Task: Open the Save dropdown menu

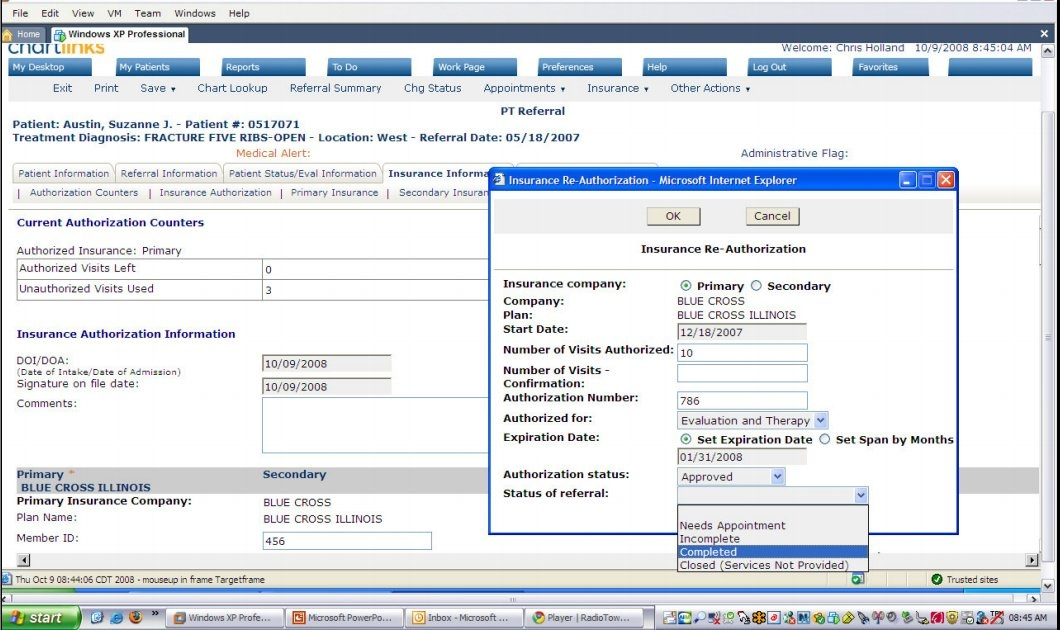Action: pos(158,89)
